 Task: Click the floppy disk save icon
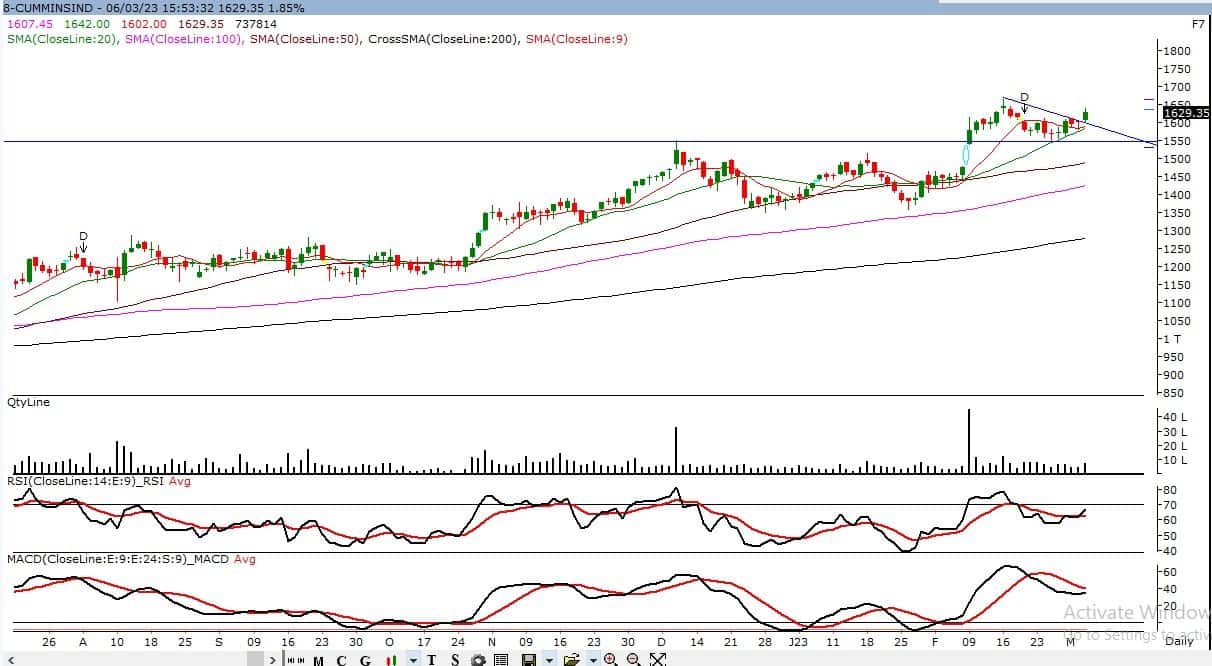click(x=528, y=659)
